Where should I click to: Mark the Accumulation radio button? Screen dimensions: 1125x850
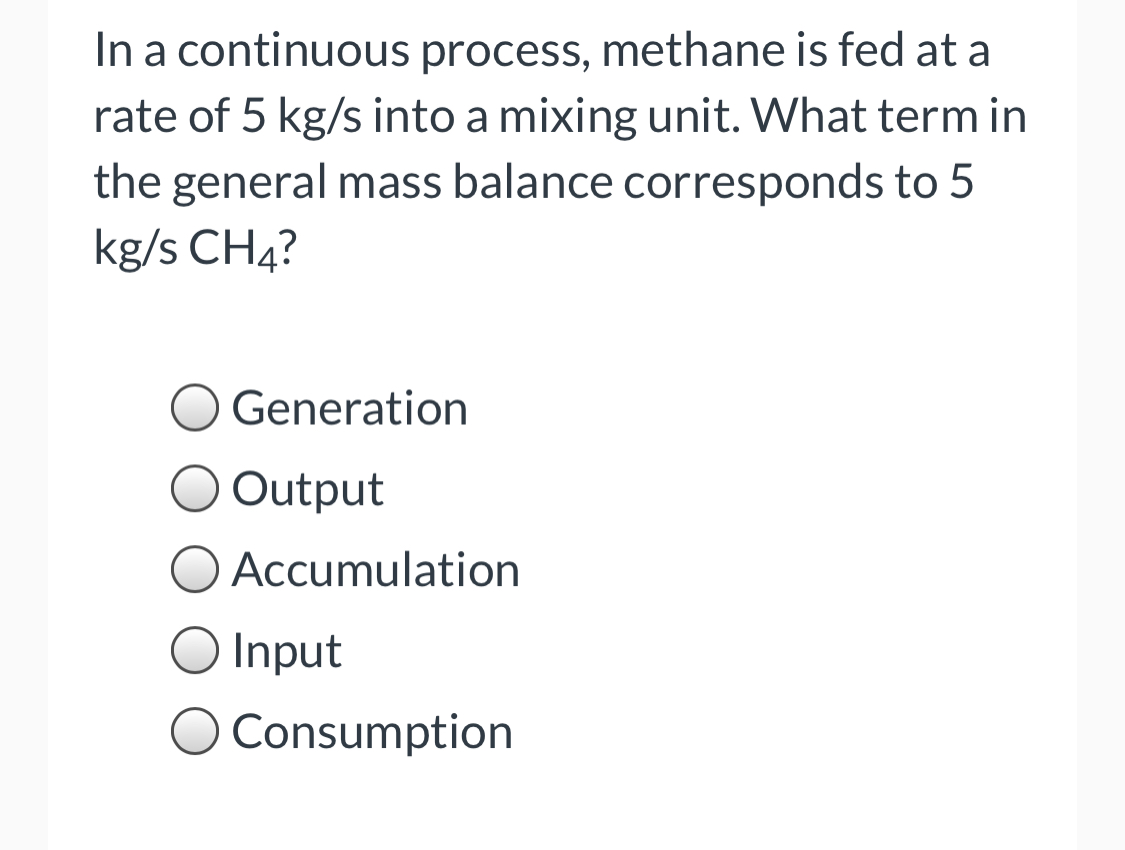[x=194, y=571]
